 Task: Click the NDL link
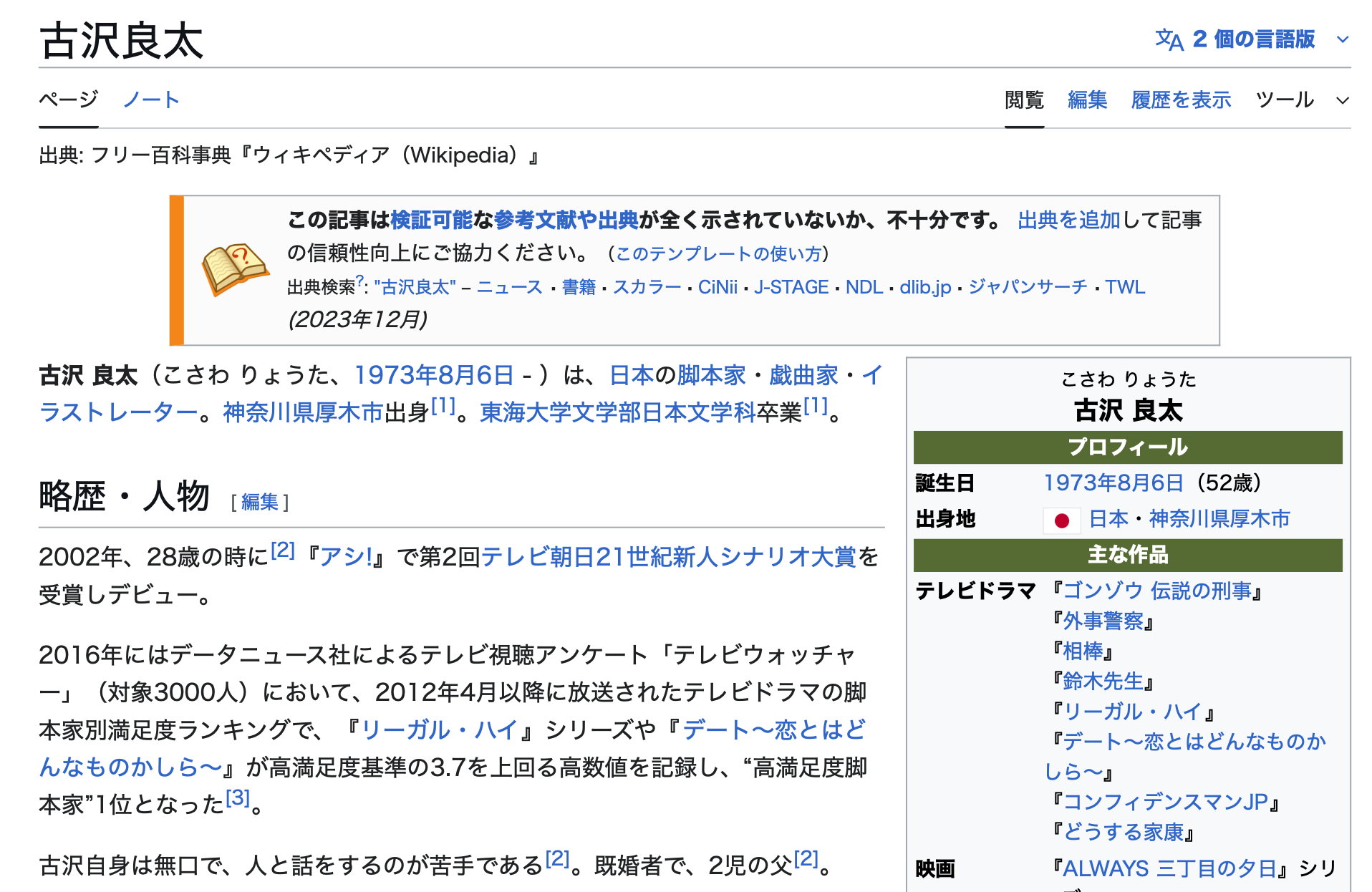click(864, 287)
